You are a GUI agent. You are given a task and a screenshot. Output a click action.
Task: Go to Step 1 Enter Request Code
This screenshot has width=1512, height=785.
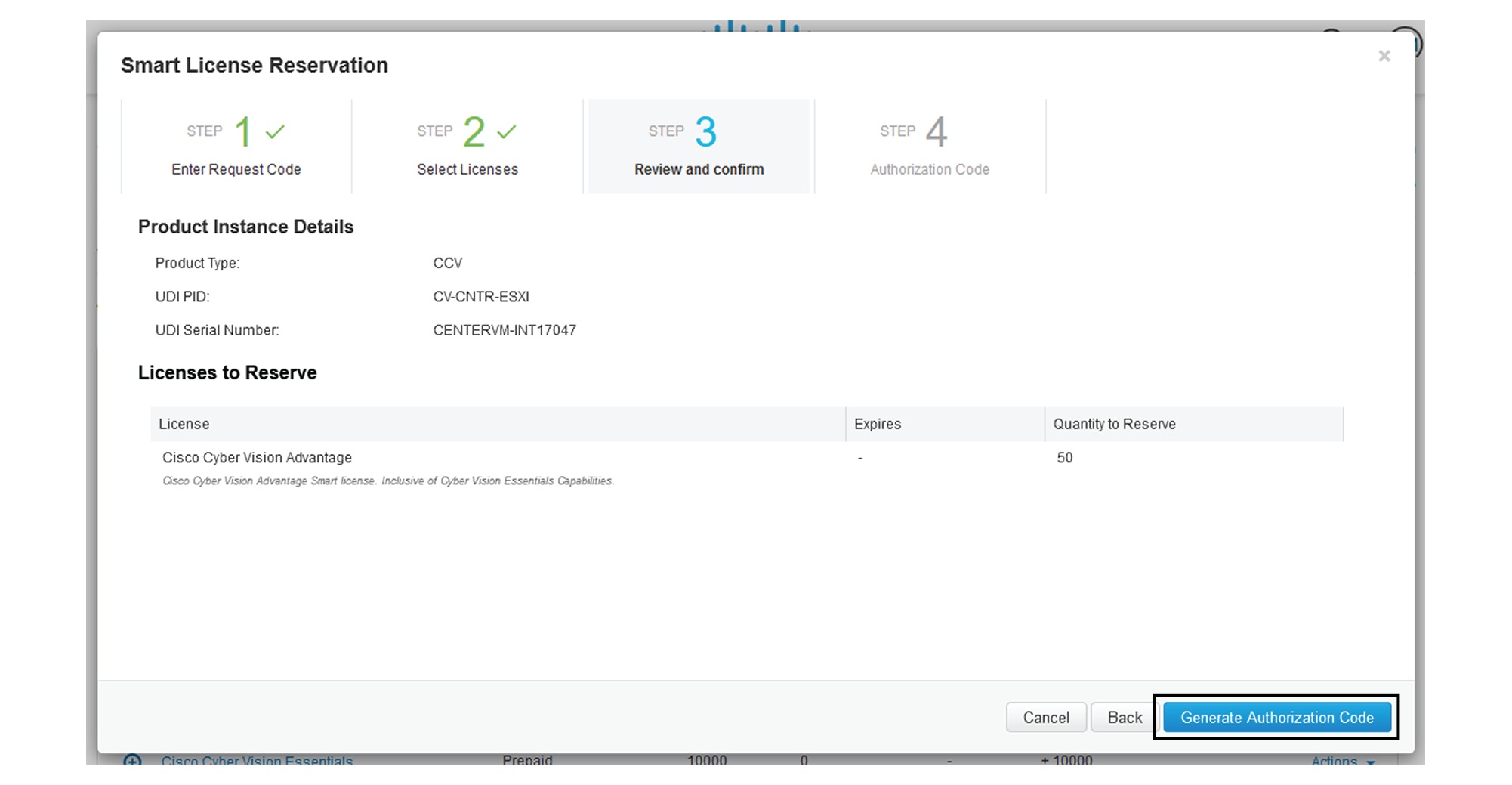pos(236,147)
